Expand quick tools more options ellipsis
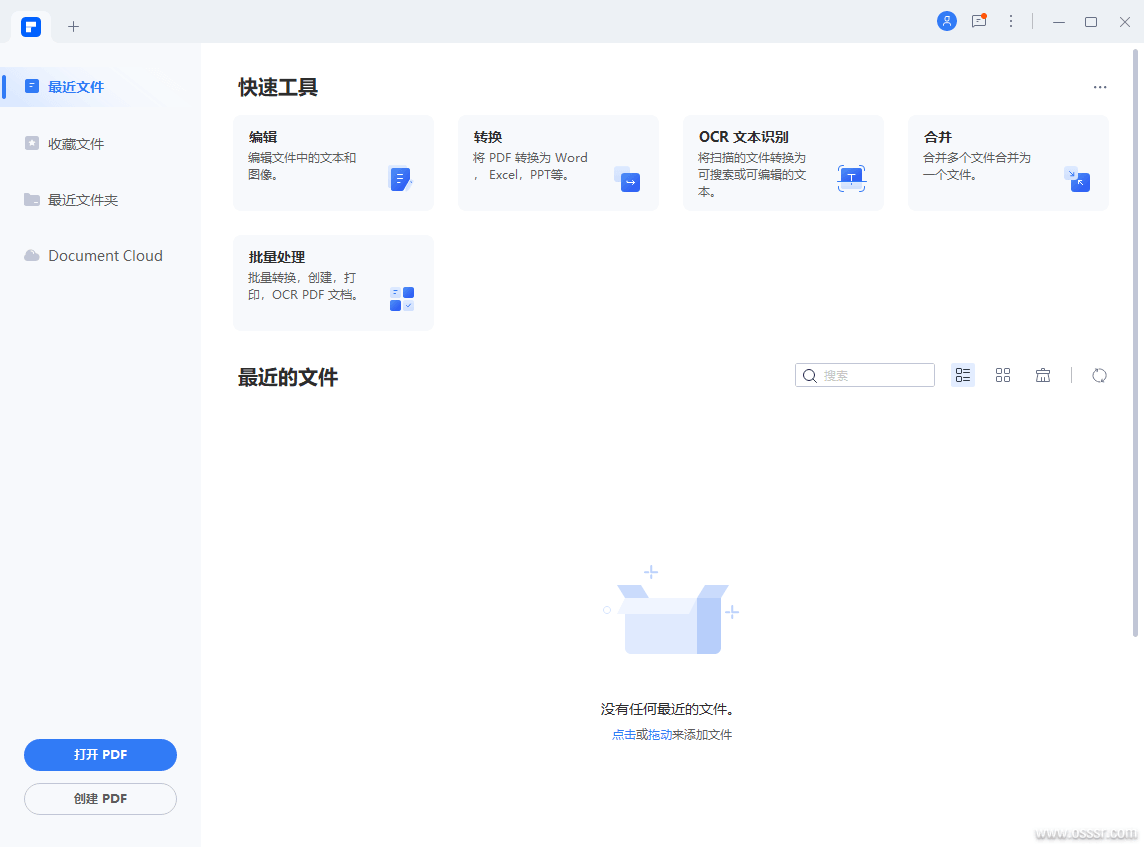This screenshot has width=1144, height=847. [1100, 87]
